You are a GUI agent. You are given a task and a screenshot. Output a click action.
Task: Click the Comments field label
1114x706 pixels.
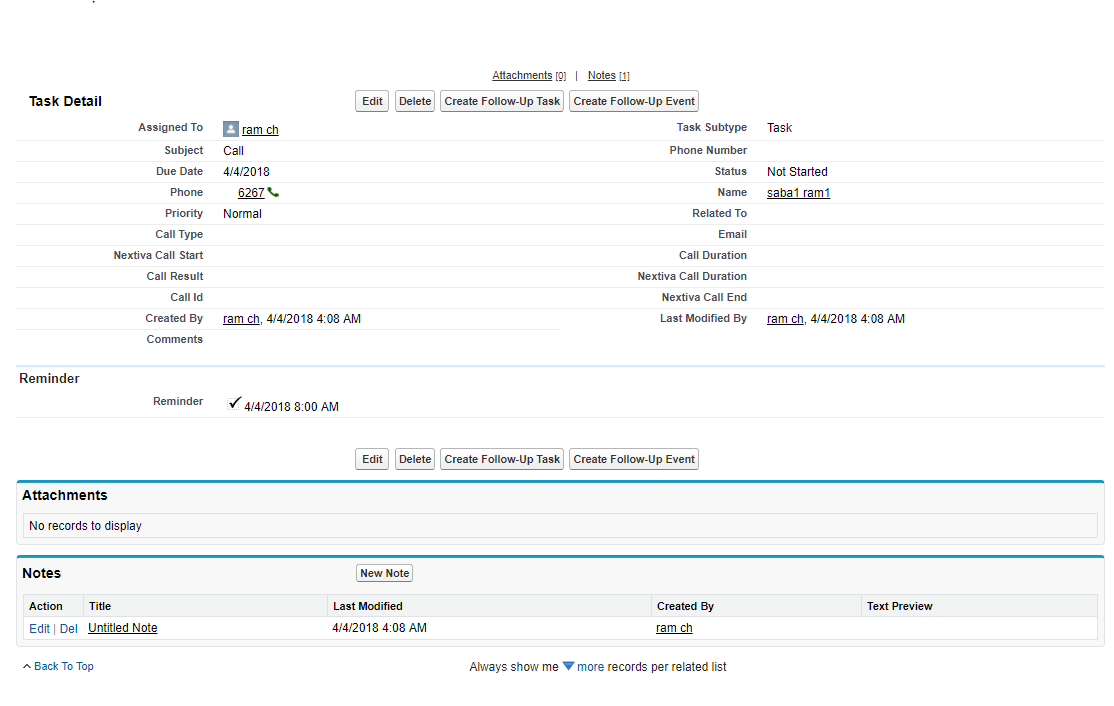click(x=175, y=340)
